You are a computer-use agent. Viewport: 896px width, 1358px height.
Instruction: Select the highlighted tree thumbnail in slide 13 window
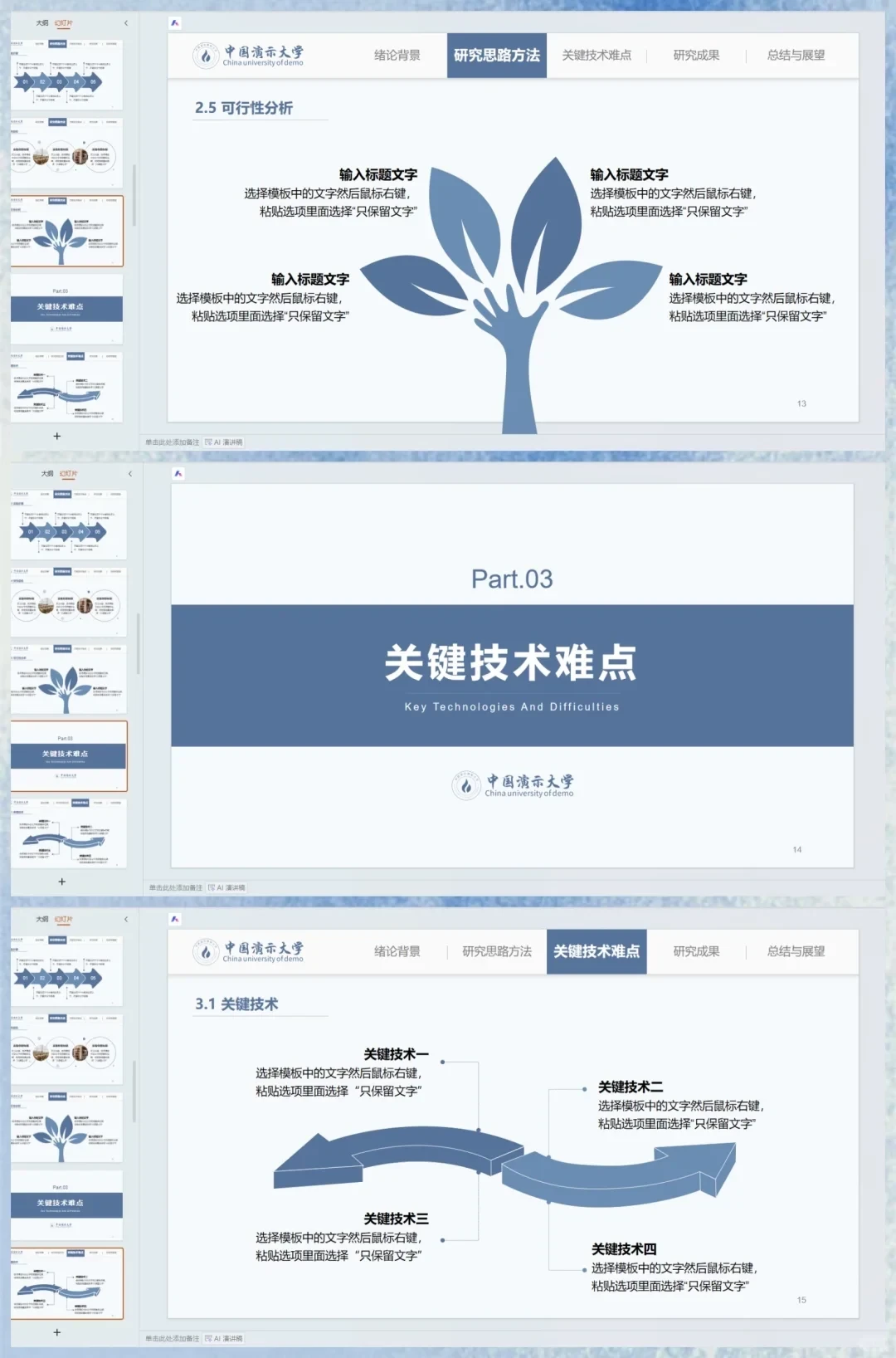click(66, 232)
